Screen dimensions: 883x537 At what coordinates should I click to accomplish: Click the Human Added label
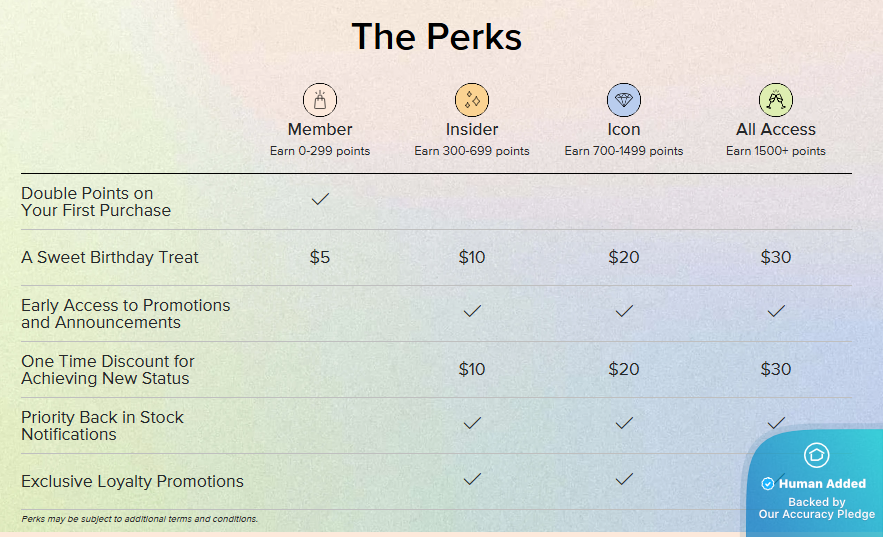point(822,484)
